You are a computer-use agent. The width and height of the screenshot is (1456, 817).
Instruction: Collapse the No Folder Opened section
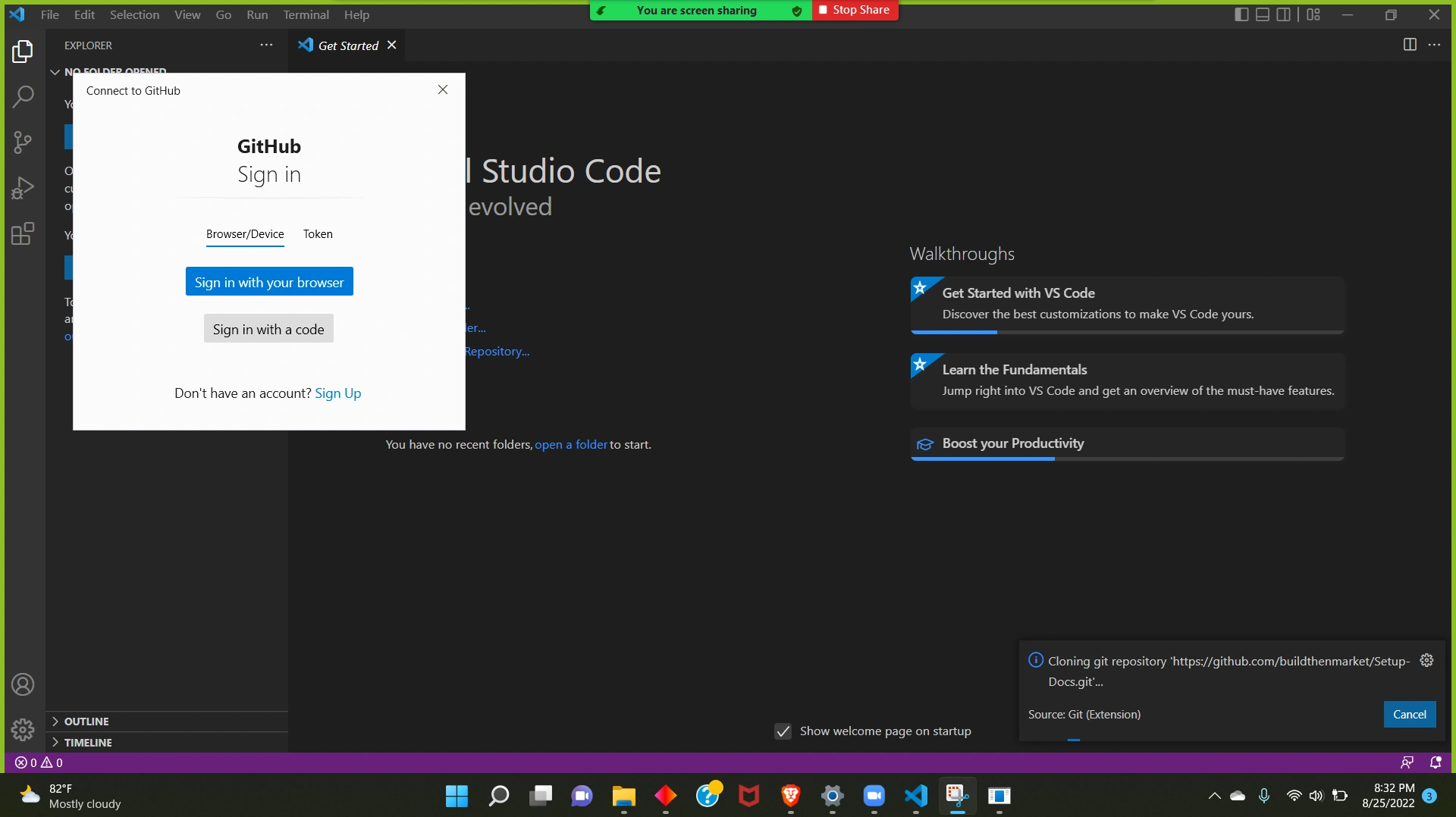pyautogui.click(x=55, y=72)
